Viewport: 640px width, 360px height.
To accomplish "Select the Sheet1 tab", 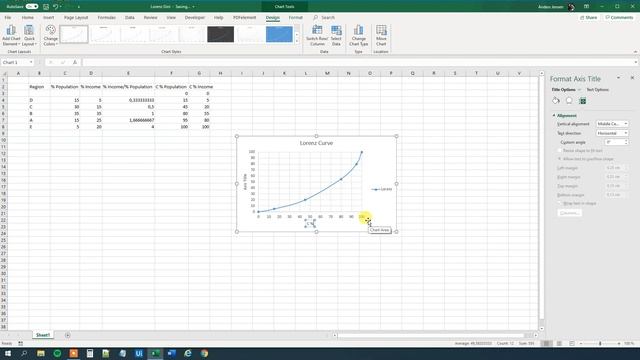I will pyautogui.click(x=43, y=335).
